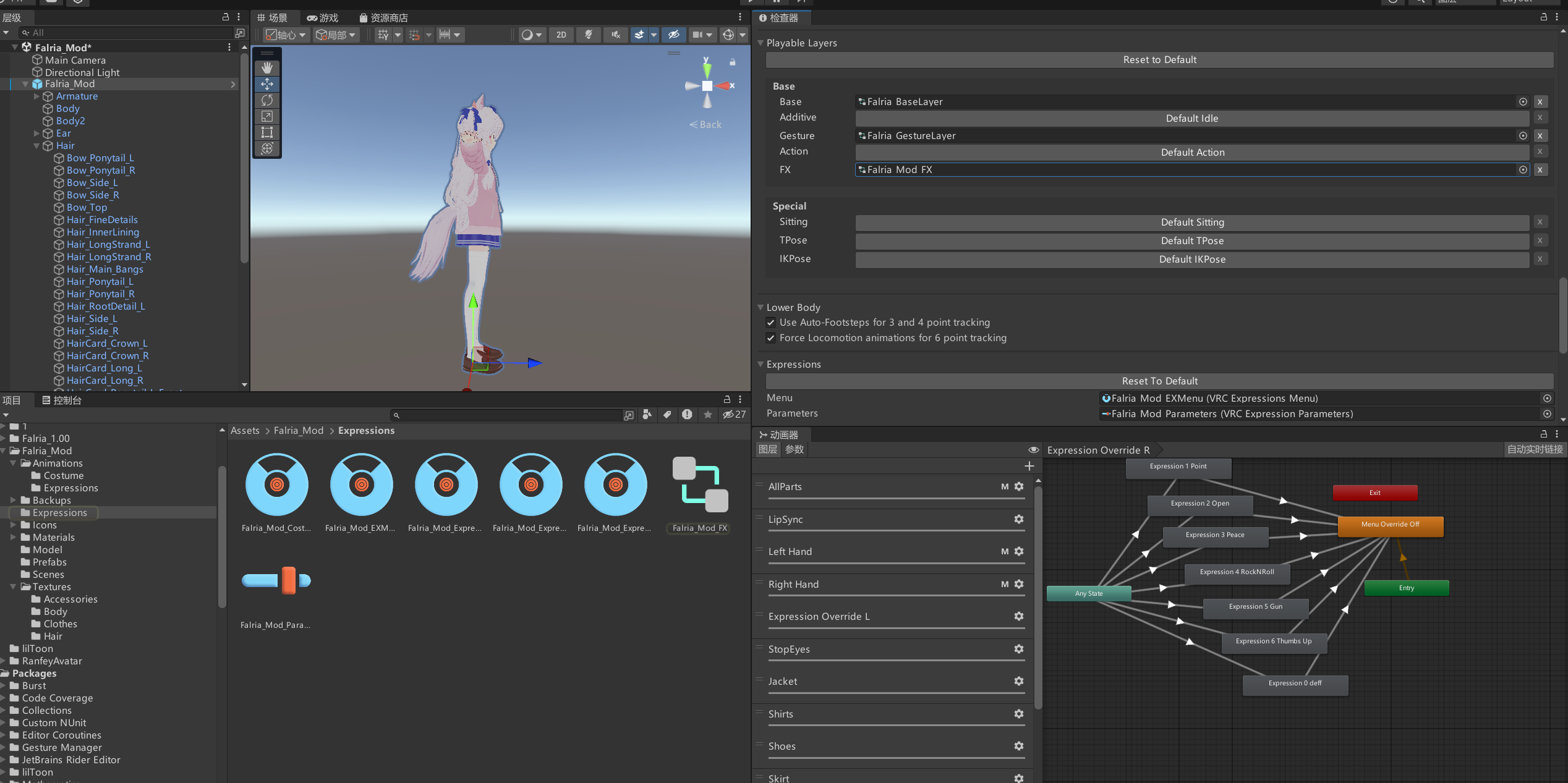Select the Rect transform tool
The width and height of the screenshot is (1568, 783).
click(267, 132)
